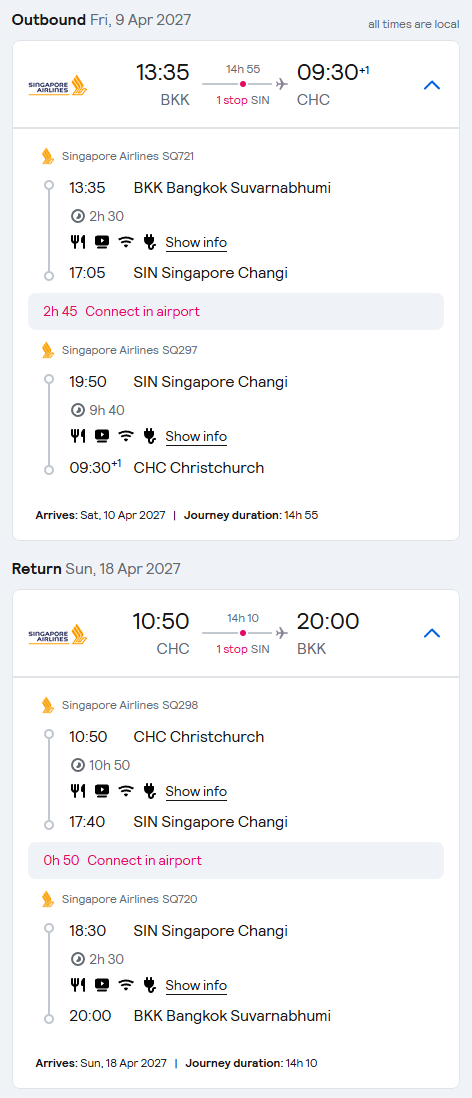The width and height of the screenshot is (472, 1098).
Task: Click the 0h 50 Connect in airport banner
Action: pyautogui.click(x=236, y=861)
